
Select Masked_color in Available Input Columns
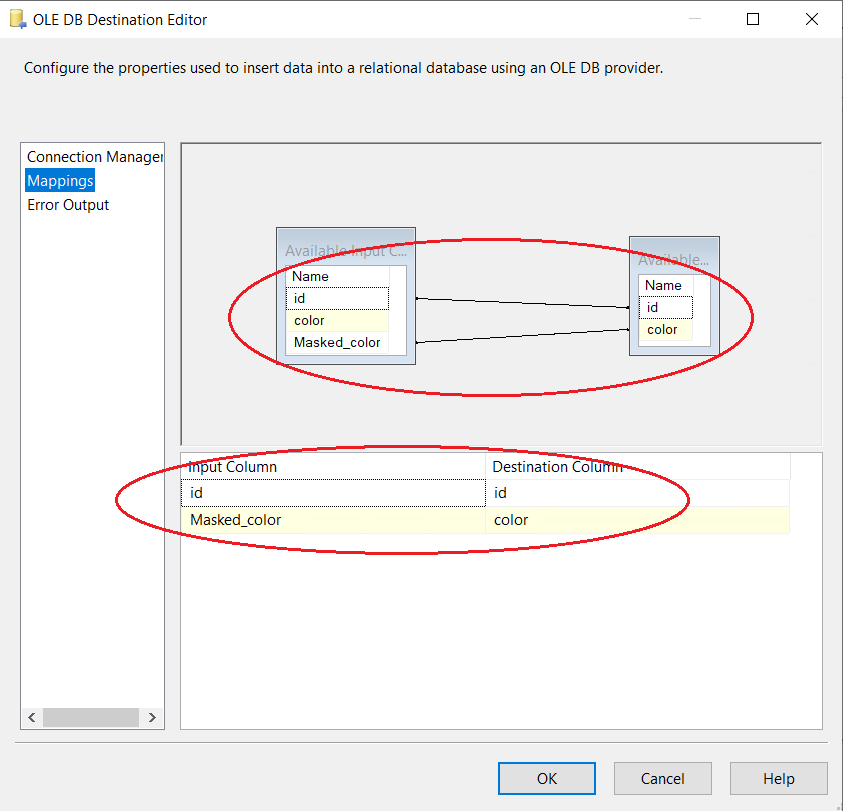337,343
